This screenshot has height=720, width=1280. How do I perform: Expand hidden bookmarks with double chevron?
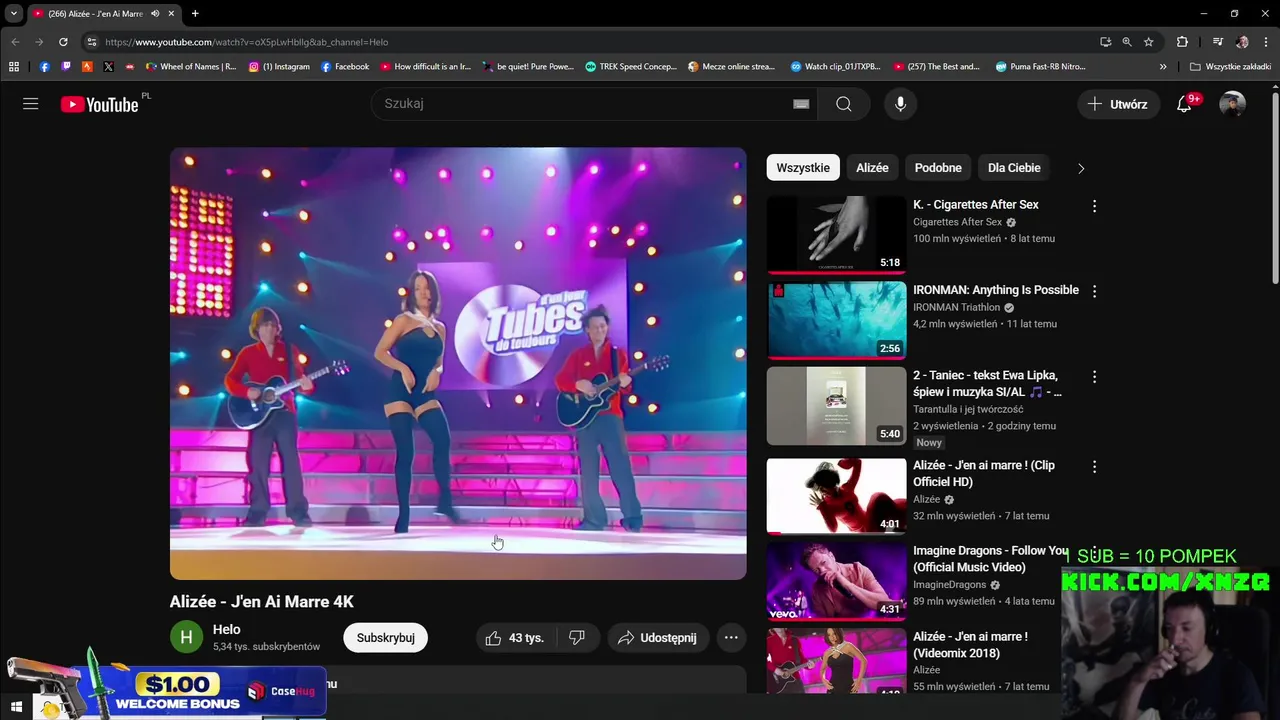click(1163, 67)
